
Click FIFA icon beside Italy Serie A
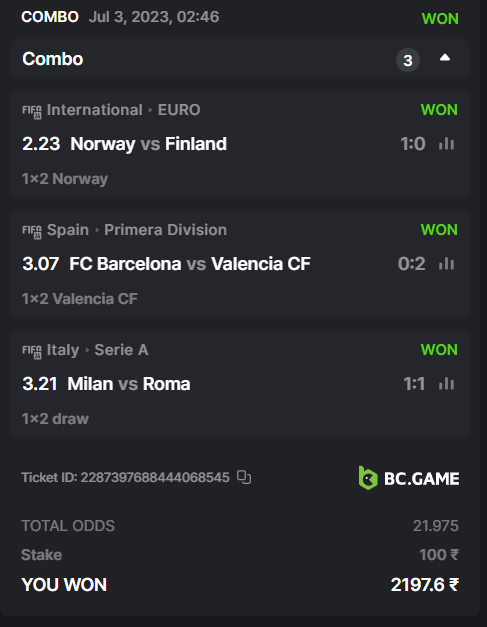(32, 351)
